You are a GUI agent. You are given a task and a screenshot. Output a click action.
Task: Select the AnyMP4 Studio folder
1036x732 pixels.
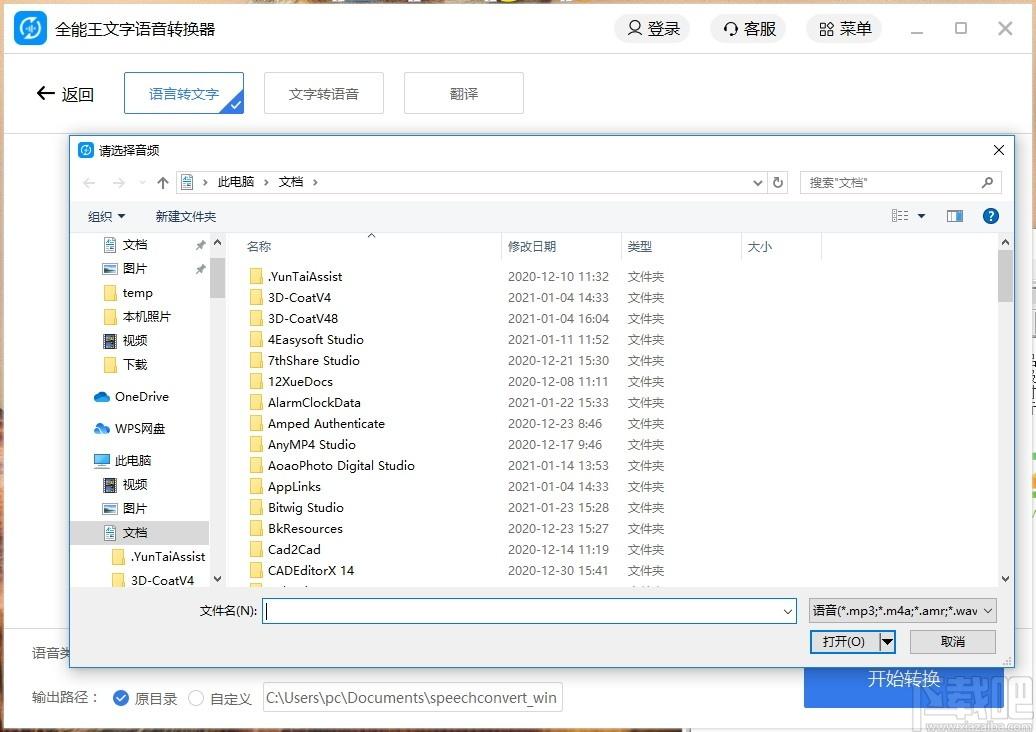(311, 445)
